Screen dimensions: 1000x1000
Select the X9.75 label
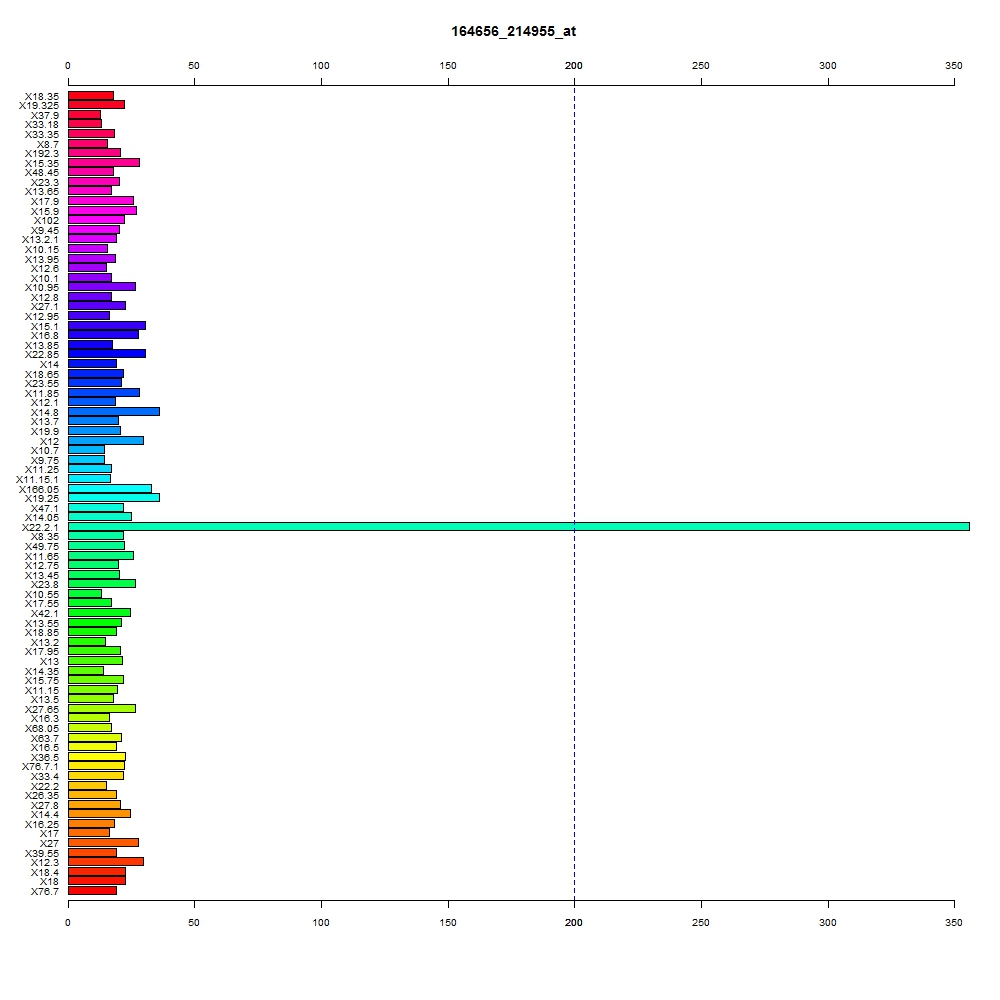45,460
